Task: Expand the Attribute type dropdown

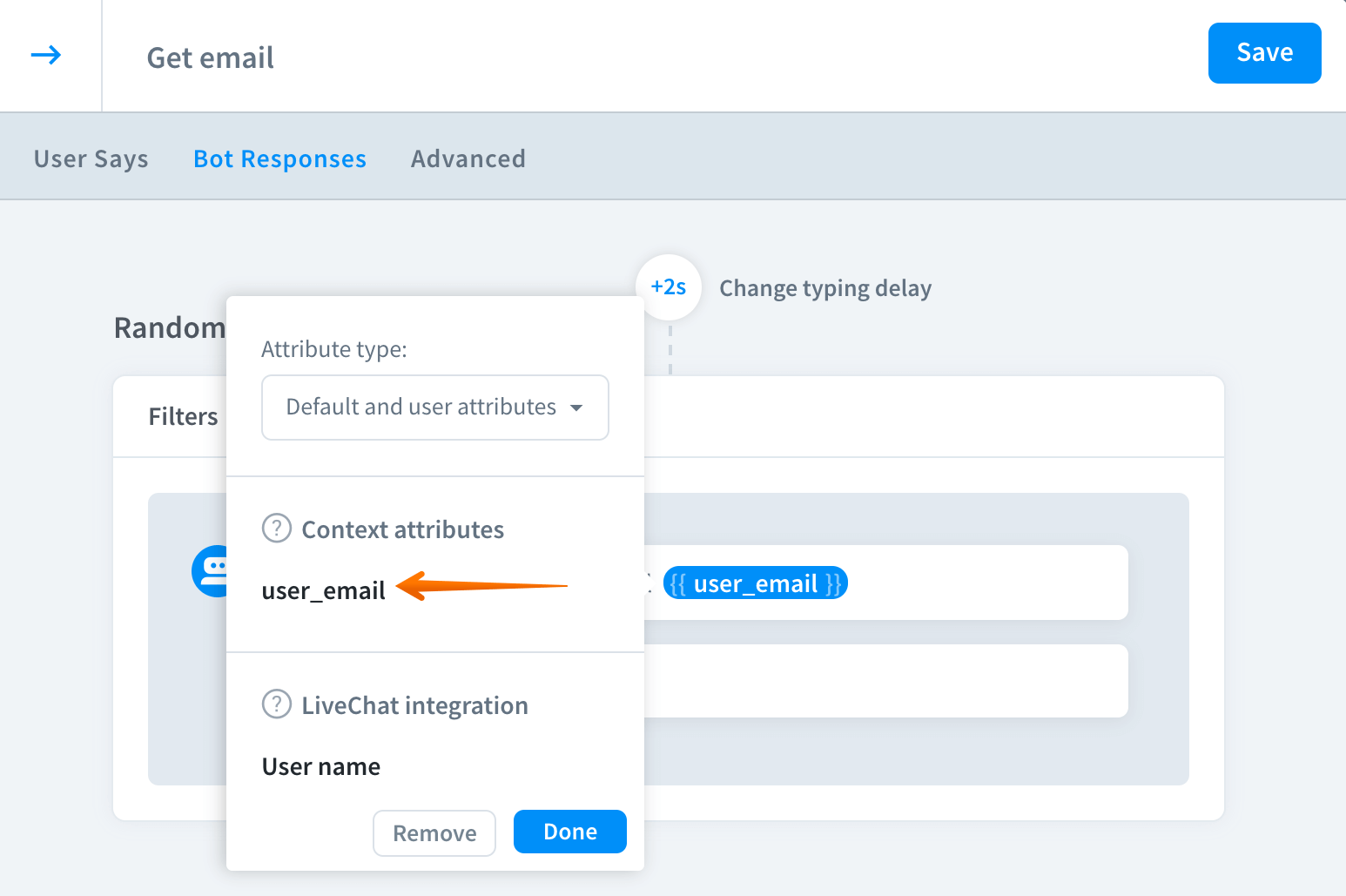Action: pos(434,408)
